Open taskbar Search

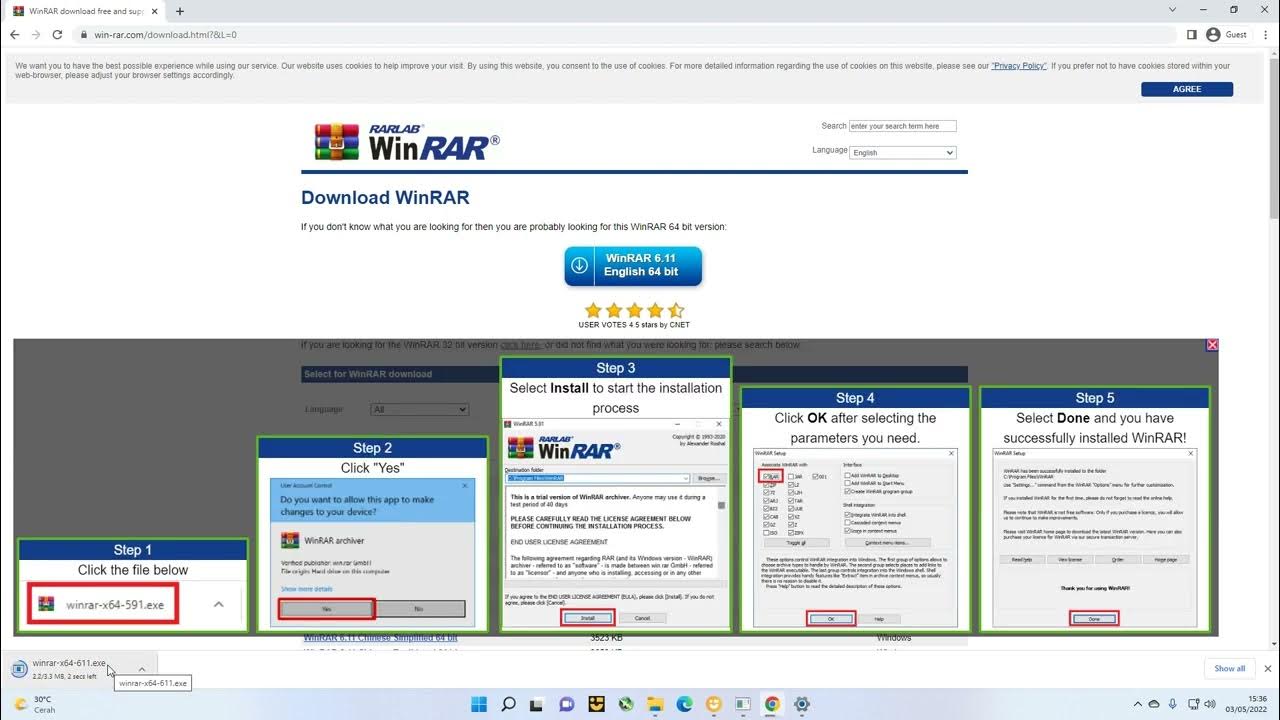tap(508, 704)
